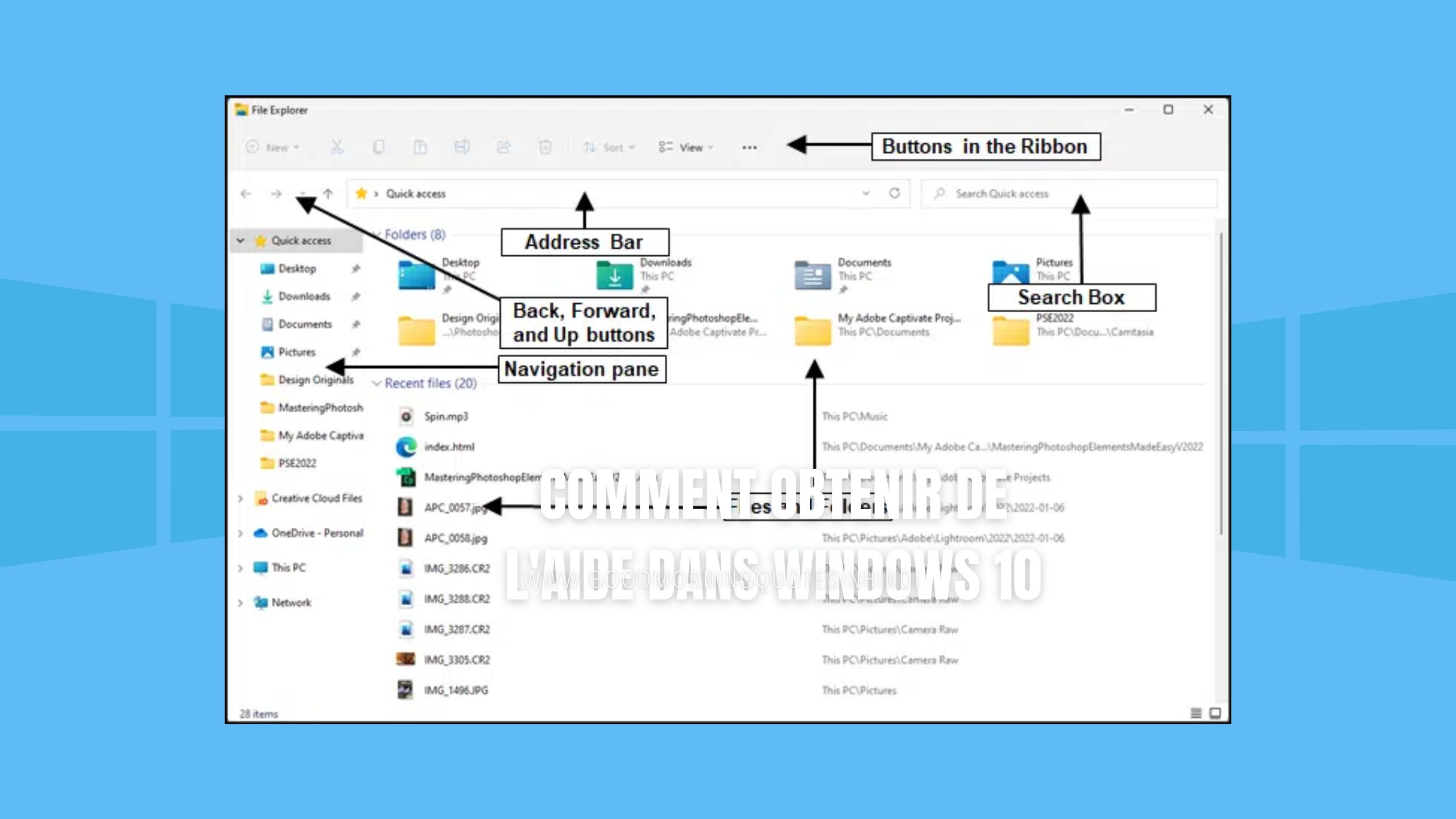Click the Copy icon in ribbon
Image resolution: width=1456 pixels, height=819 pixels.
point(378,147)
